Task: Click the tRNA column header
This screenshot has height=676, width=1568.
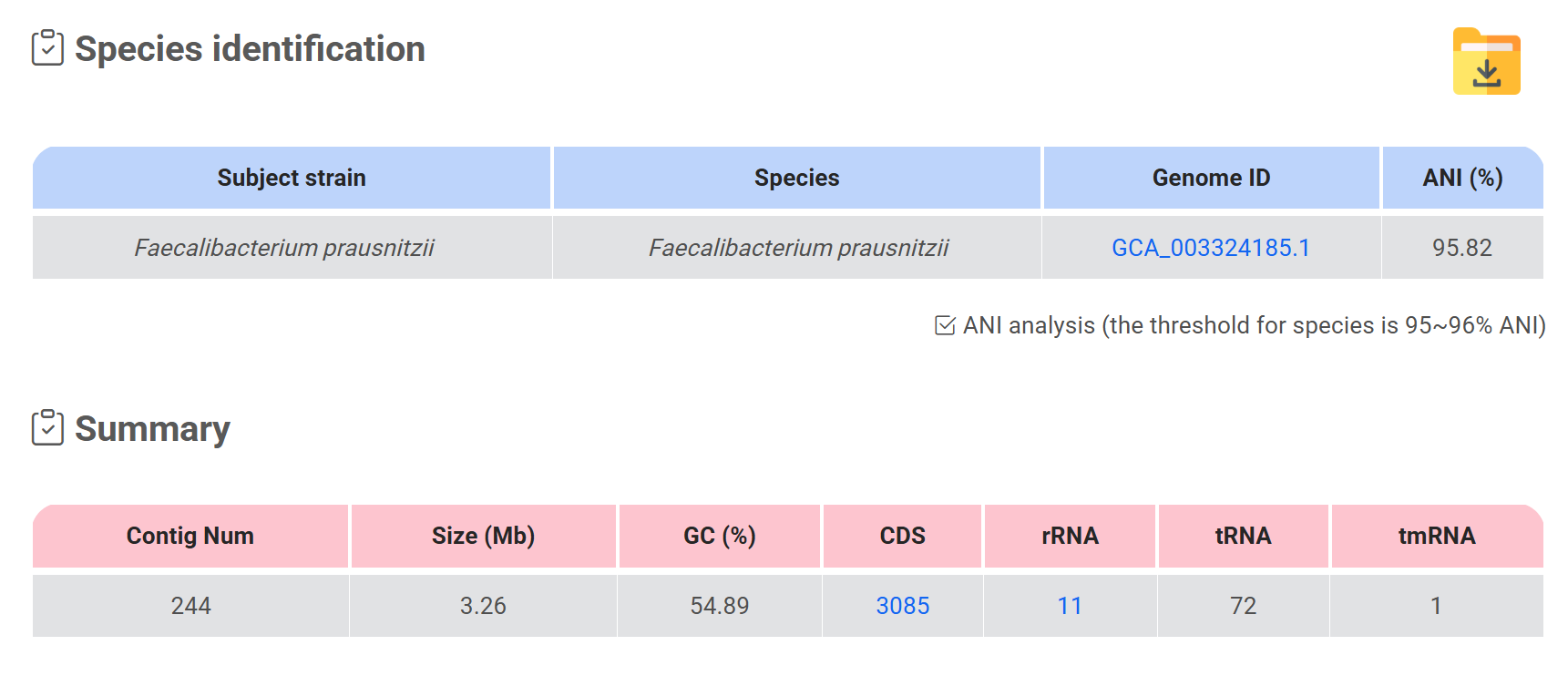Action: [x=1243, y=536]
